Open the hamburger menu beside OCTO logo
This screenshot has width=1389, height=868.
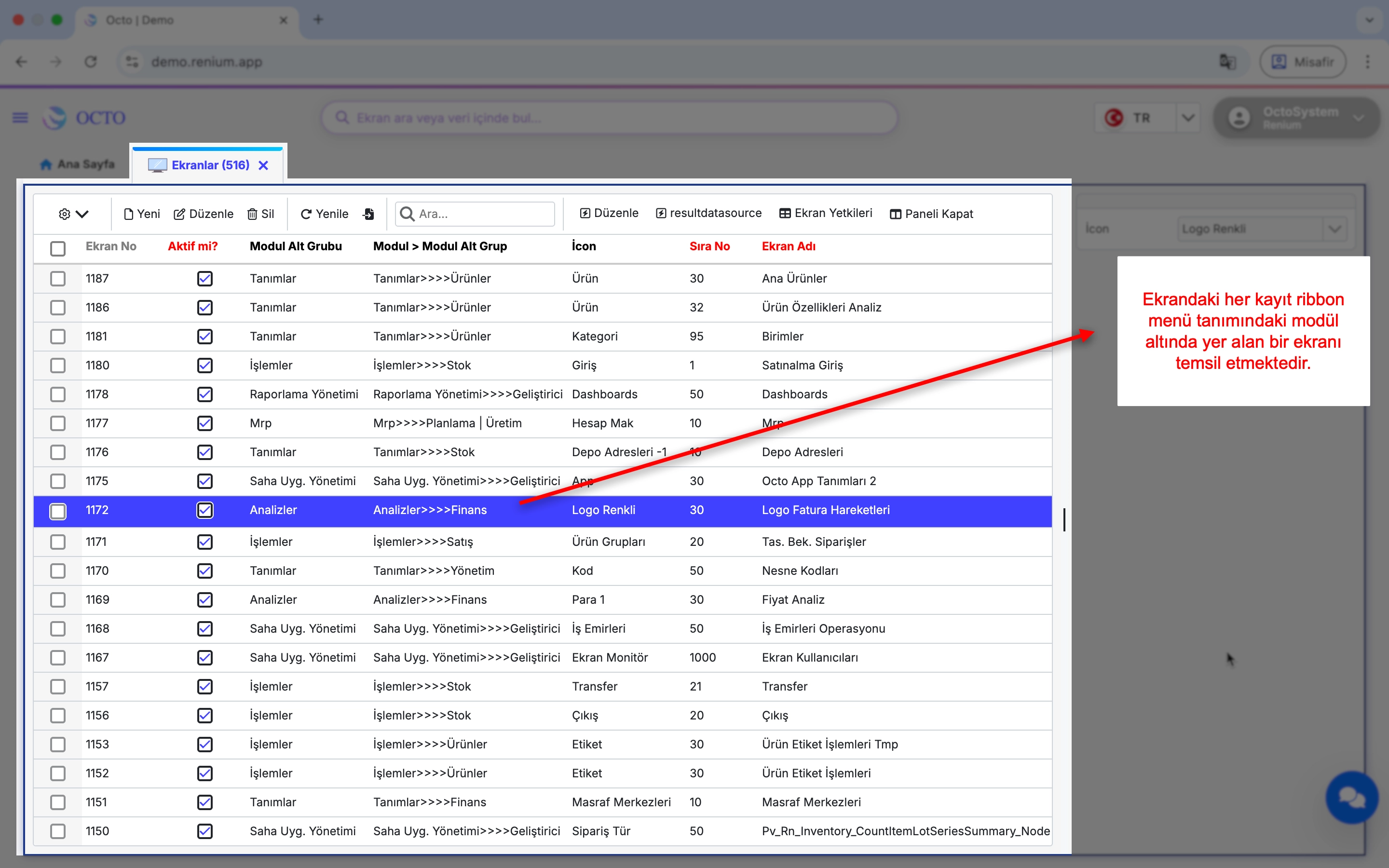coord(20,118)
